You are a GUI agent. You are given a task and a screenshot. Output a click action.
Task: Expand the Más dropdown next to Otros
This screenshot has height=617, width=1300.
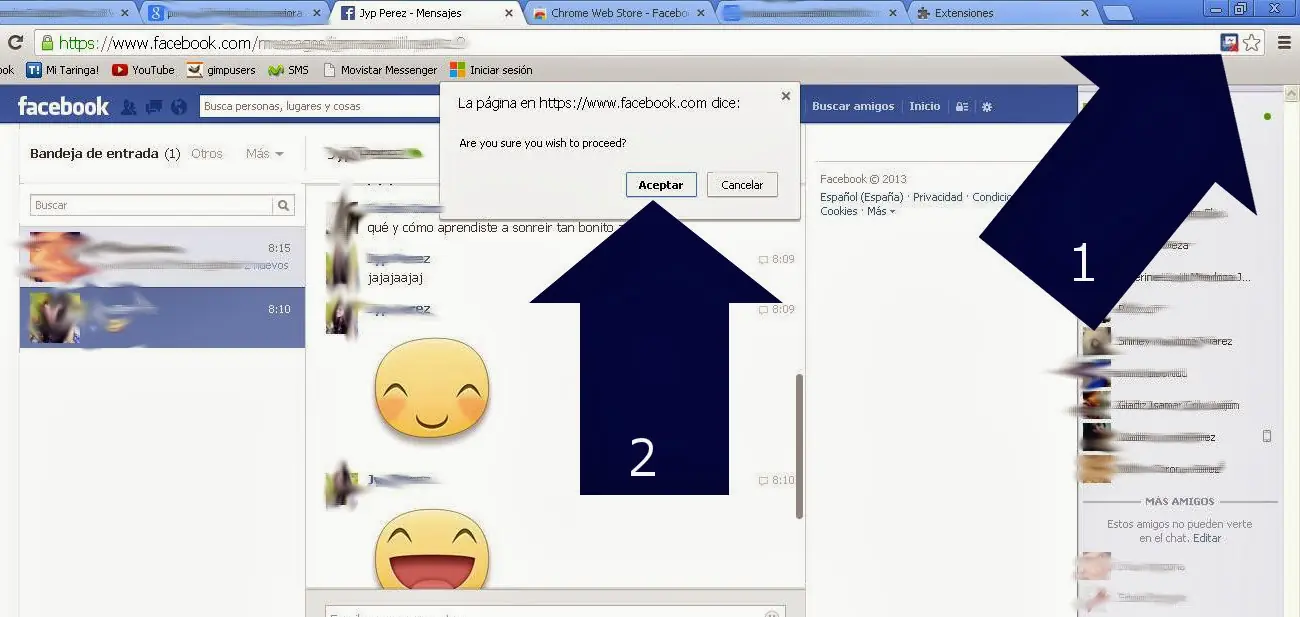pyautogui.click(x=265, y=154)
